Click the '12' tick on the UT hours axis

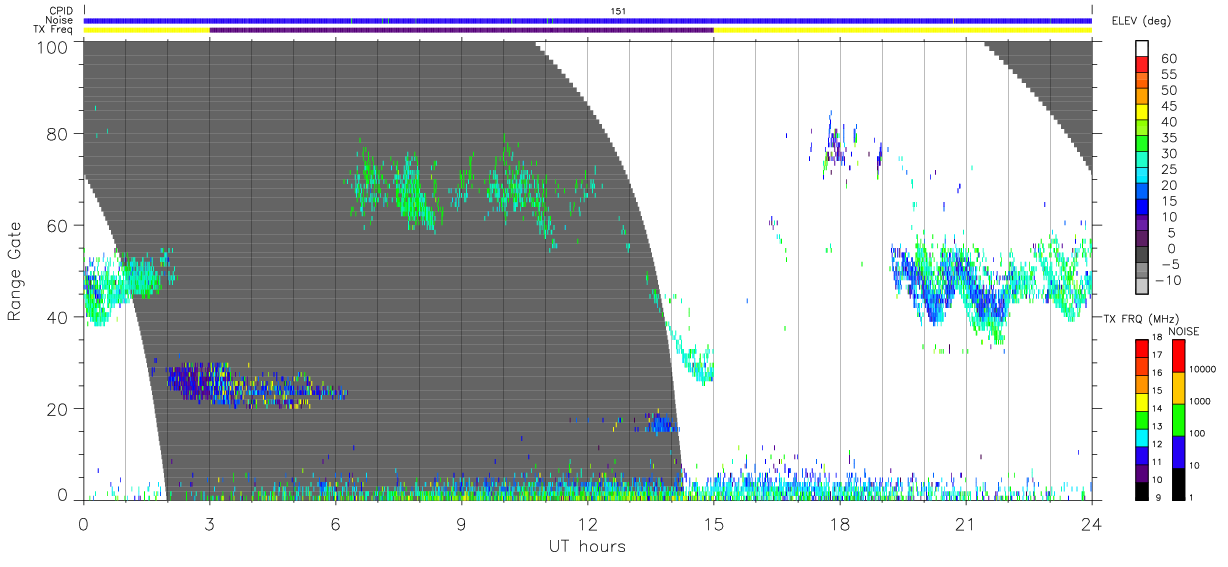point(587,523)
